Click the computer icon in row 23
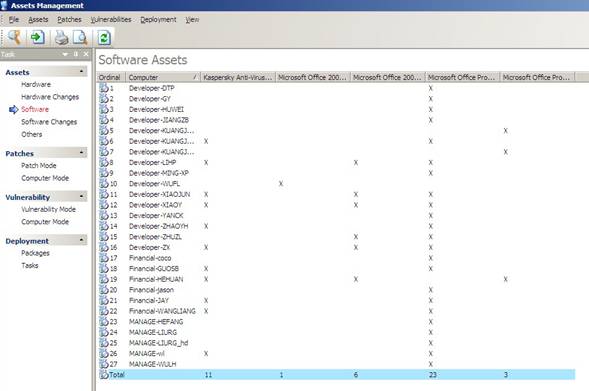The width and height of the screenshot is (589, 391). (104, 322)
